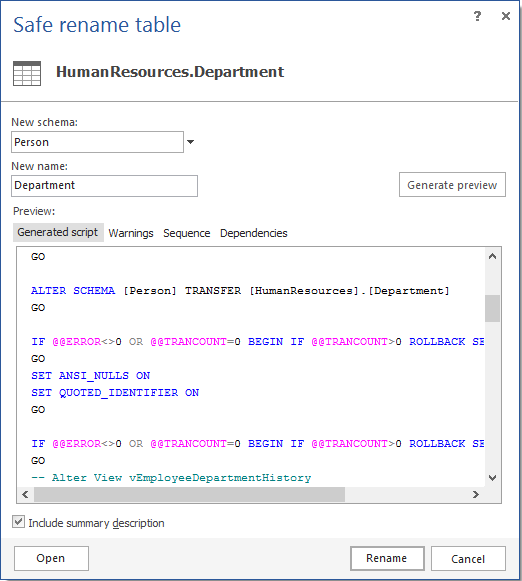The width and height of the screenshot is (522, 581).
Task: Click the scroll right arrow in preview
Action: (476, 494)
